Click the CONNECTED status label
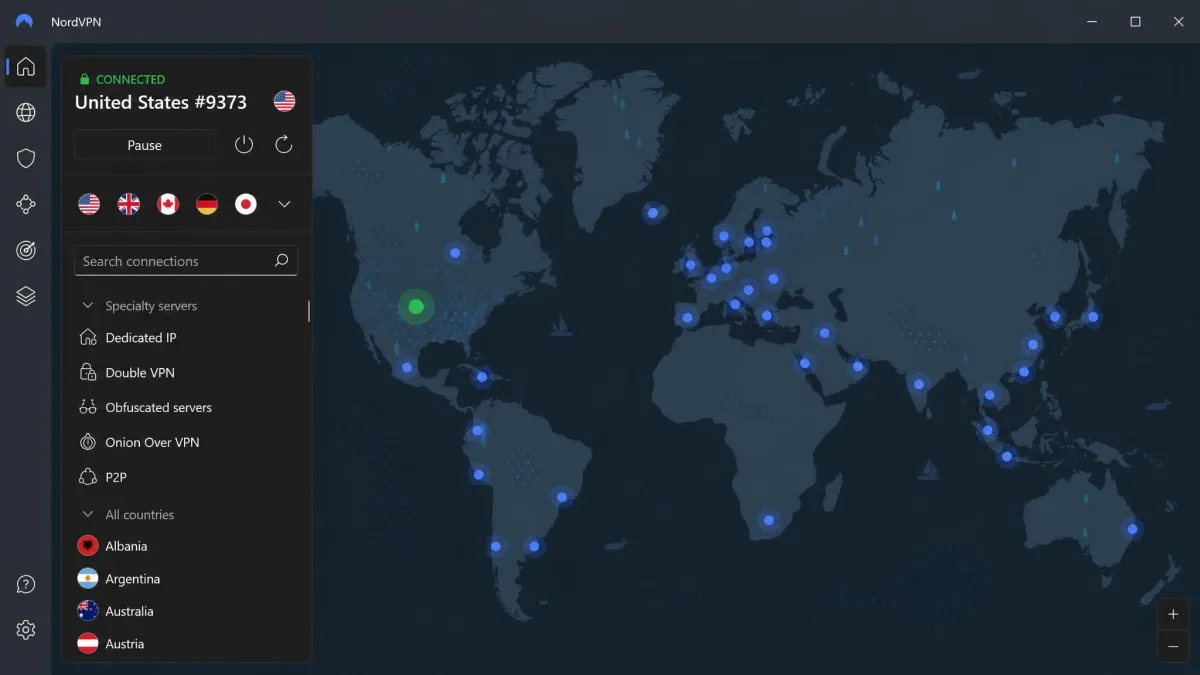1200x675 pixels. (x=130, y=79)
